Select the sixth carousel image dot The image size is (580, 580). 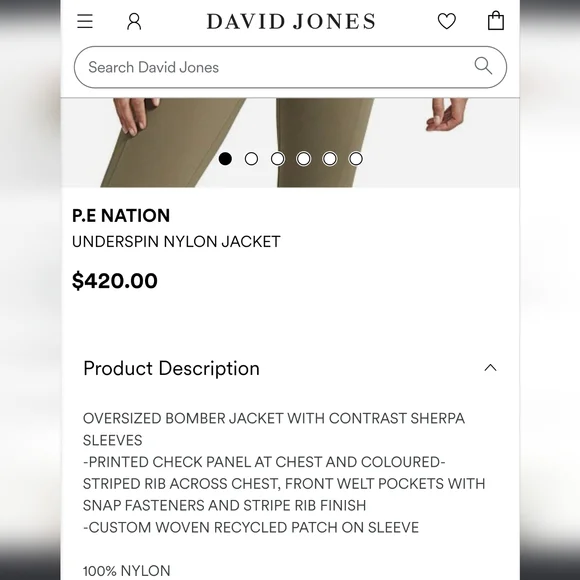tap(356, 159)
